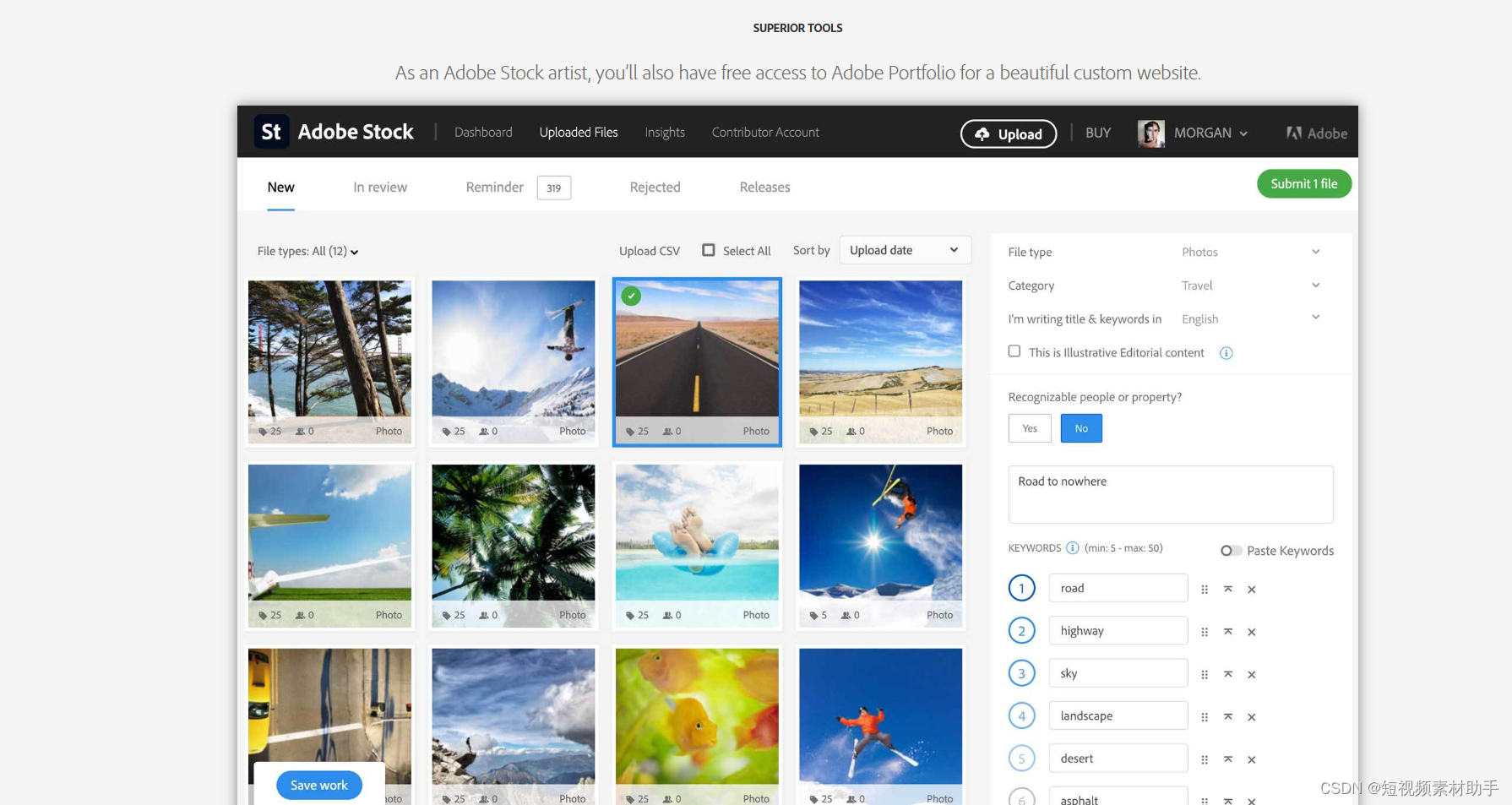Open Contributor Account nav item
This screenshot has width=1512, height=805.
point(765,132)
